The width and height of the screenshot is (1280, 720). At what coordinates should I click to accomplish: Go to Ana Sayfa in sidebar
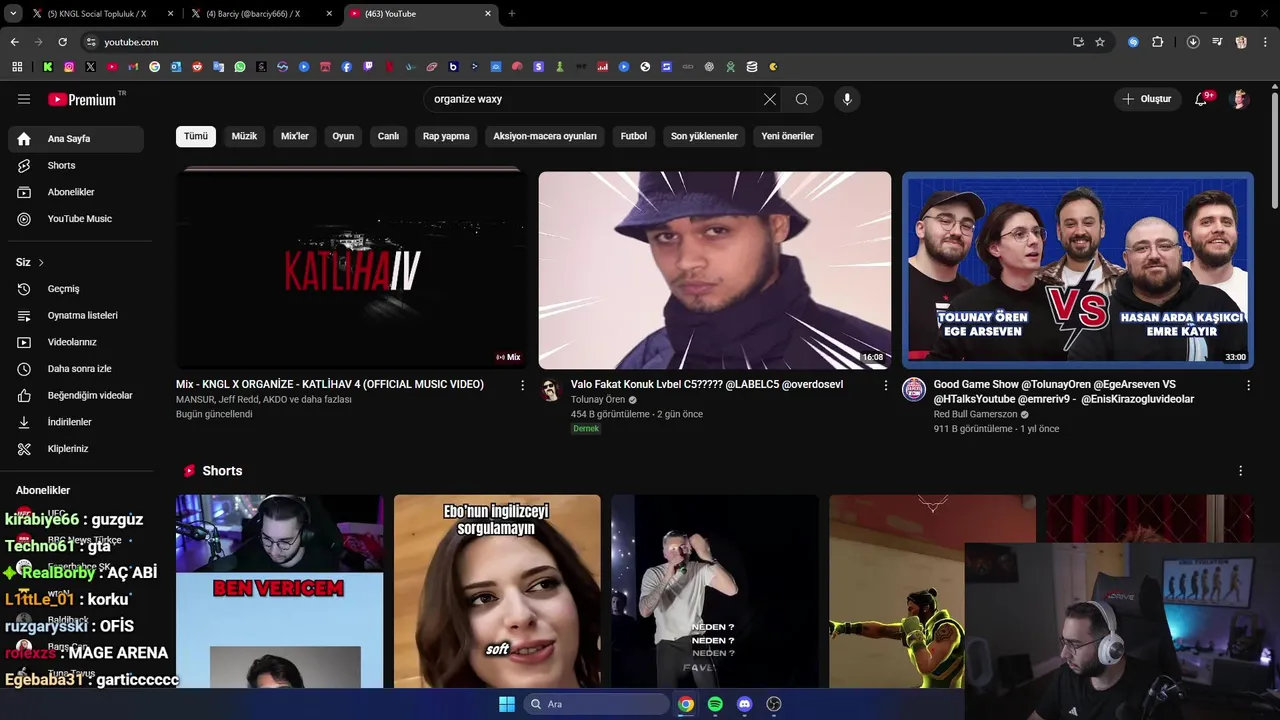point(76,139)
